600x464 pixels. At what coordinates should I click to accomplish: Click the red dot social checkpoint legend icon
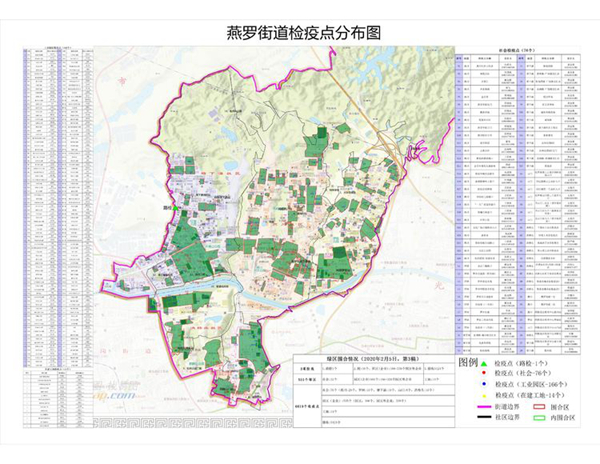click(484, 373)
